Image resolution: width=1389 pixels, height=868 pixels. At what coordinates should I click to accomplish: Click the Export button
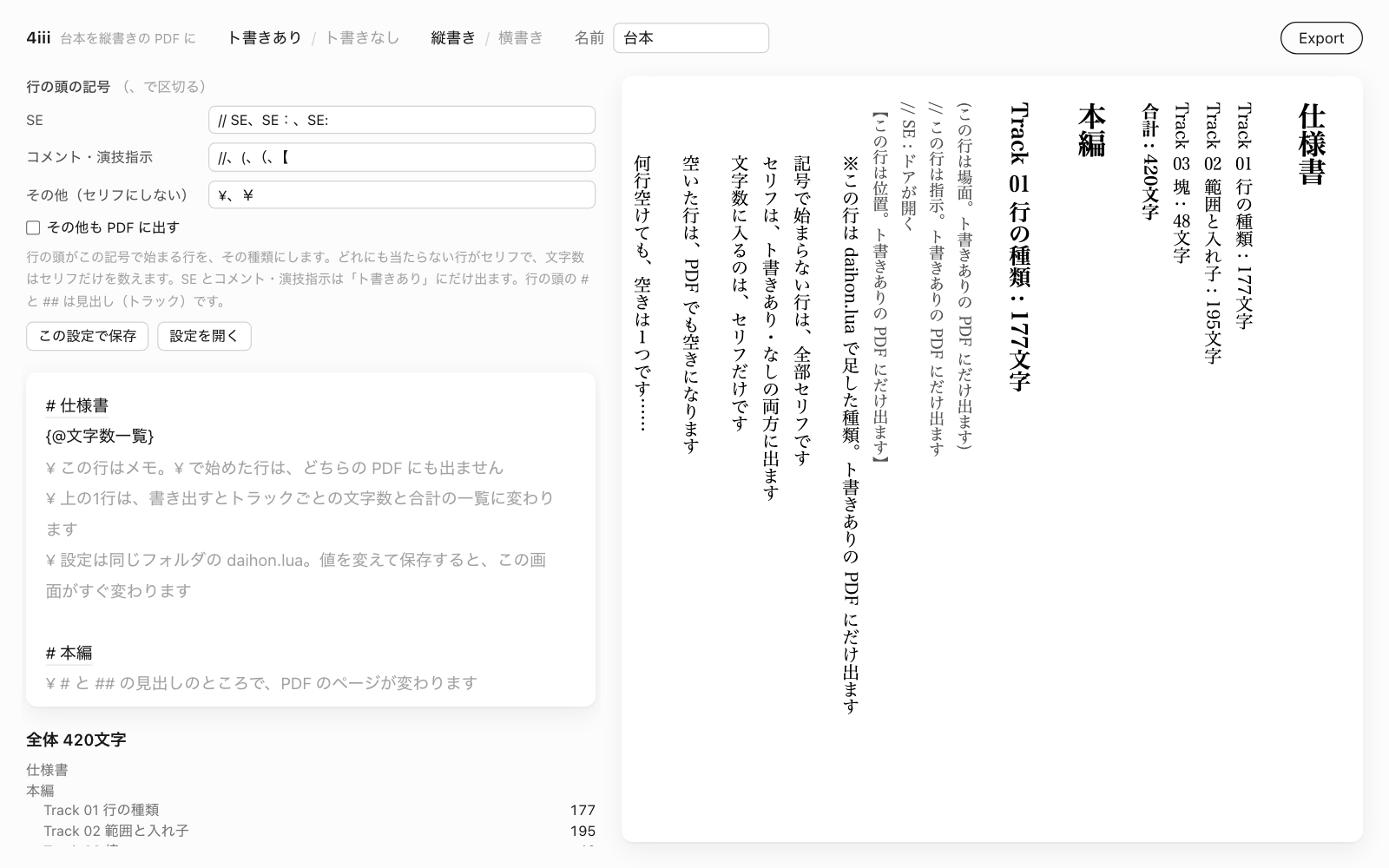[x=1320, y=38]
